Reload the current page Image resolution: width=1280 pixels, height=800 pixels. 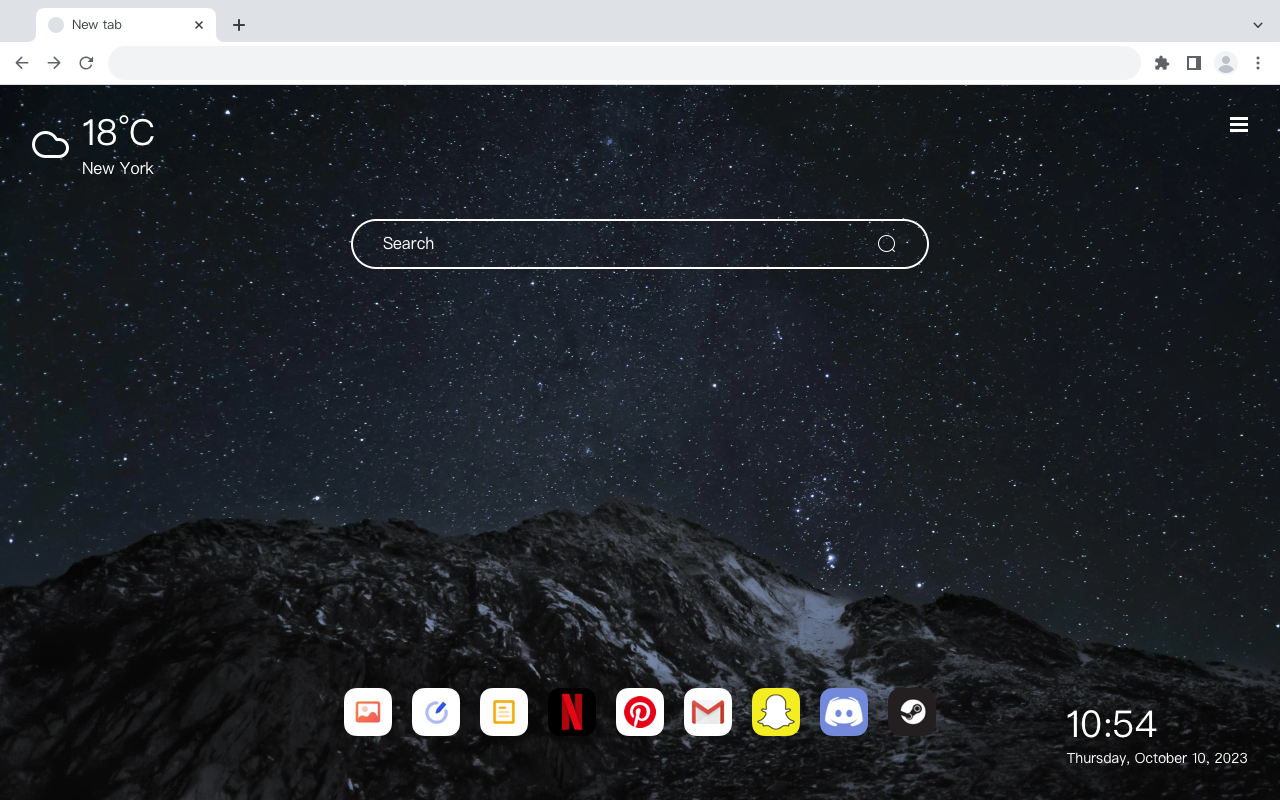(x=86, y=63)
